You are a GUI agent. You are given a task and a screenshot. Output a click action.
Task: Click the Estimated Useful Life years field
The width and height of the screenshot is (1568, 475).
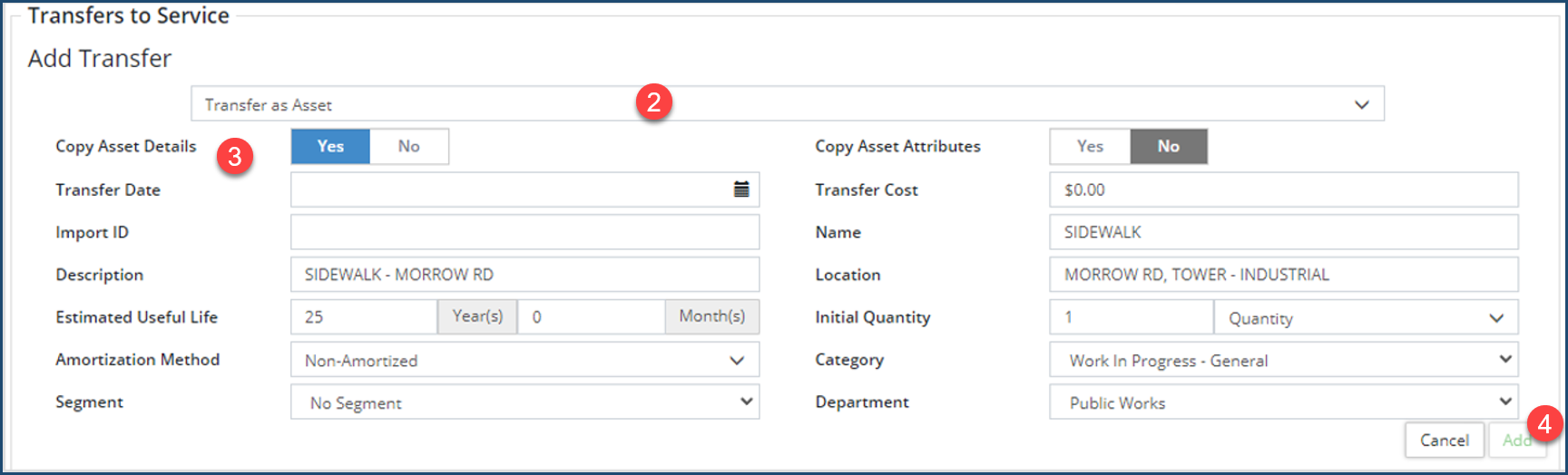click(364, 317)
